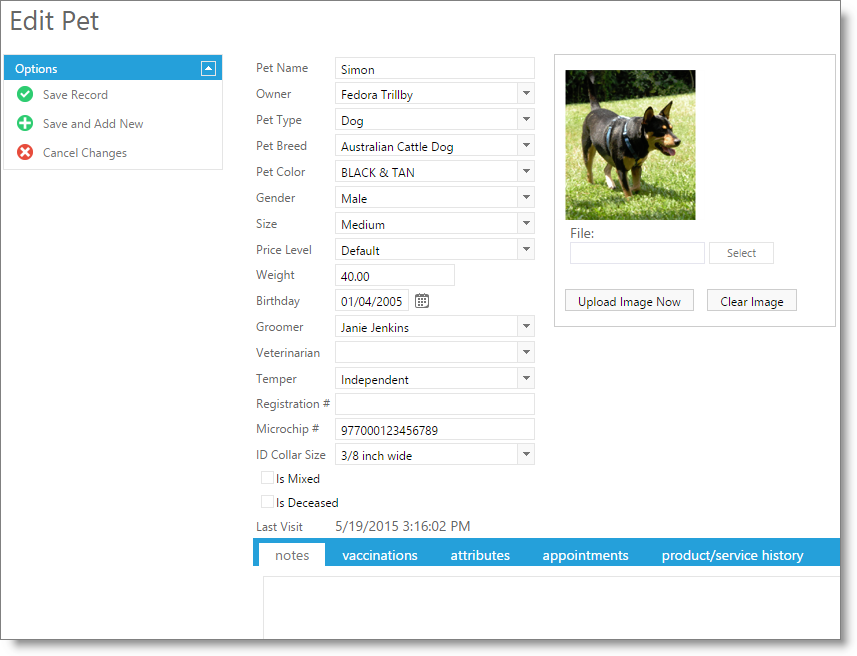
Task: Open the Veterinarian dropdown arrow
Action: point(526,352)
